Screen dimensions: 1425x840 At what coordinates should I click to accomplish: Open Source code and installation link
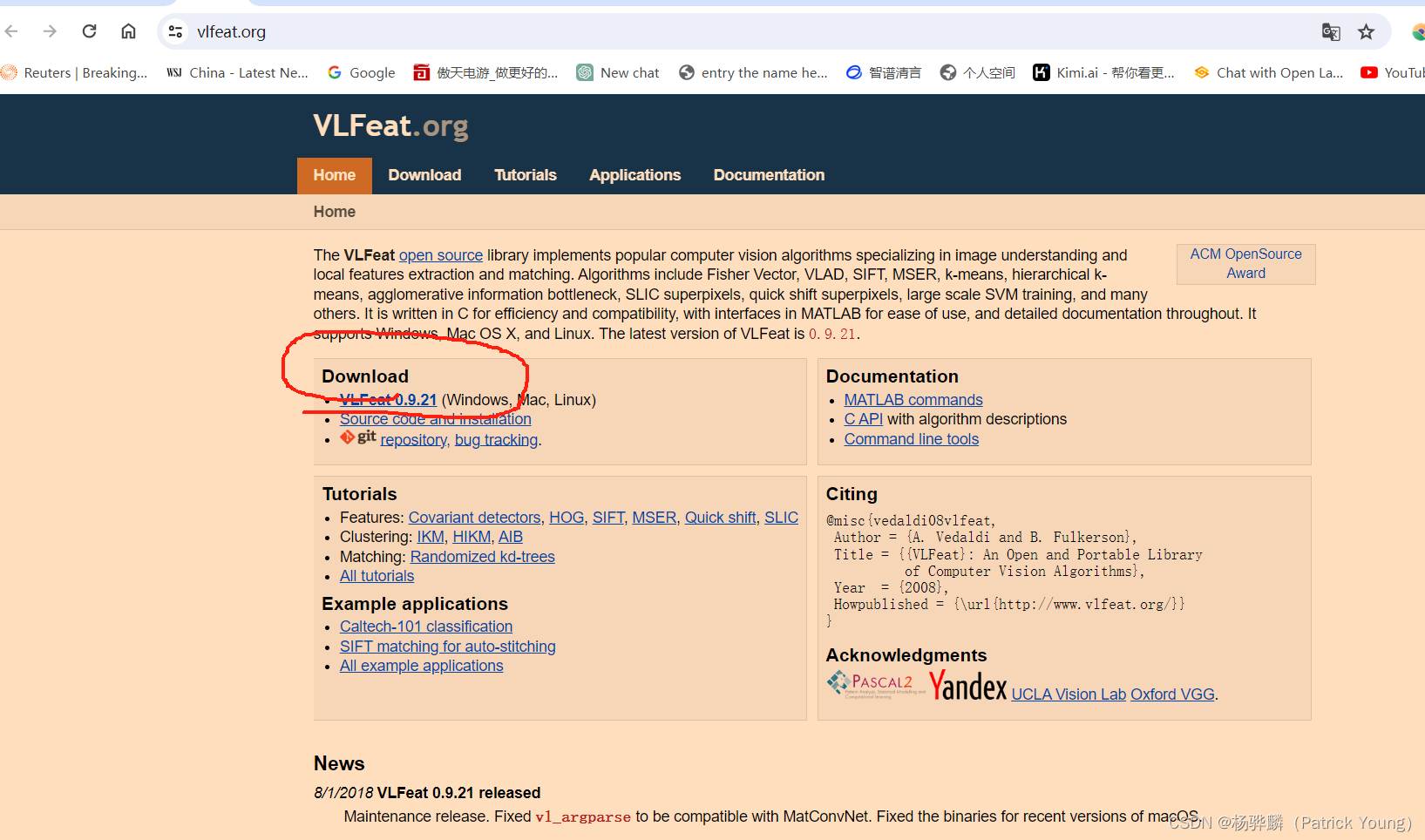[x=436, y=419]
